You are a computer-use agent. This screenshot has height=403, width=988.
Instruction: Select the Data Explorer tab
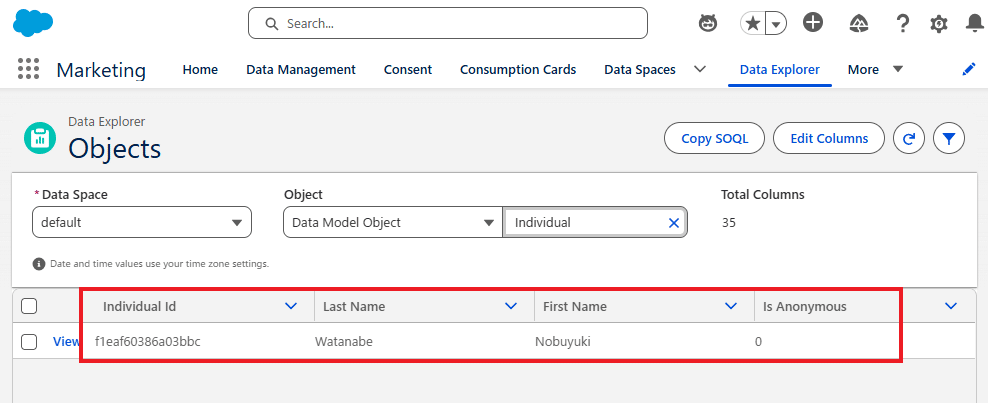point(779,69)
